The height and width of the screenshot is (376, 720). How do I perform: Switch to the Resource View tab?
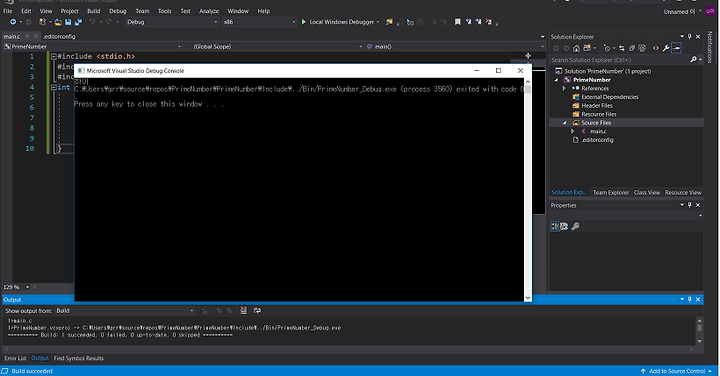click(683, 192)
